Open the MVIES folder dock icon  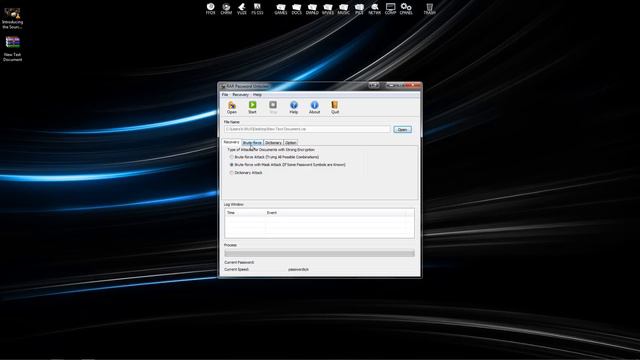(328, 9)
